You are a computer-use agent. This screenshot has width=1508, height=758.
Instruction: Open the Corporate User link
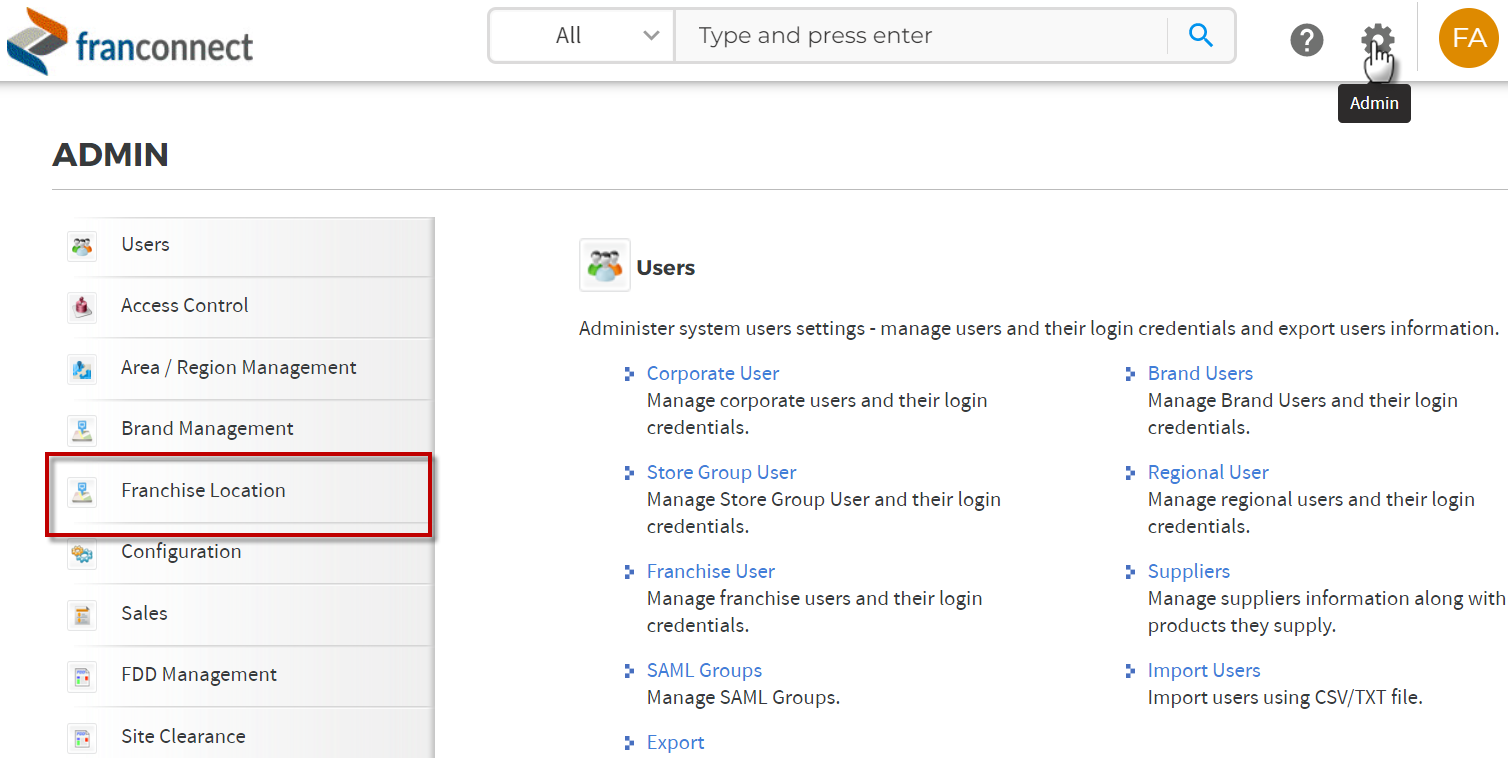(x=713, y=373)
